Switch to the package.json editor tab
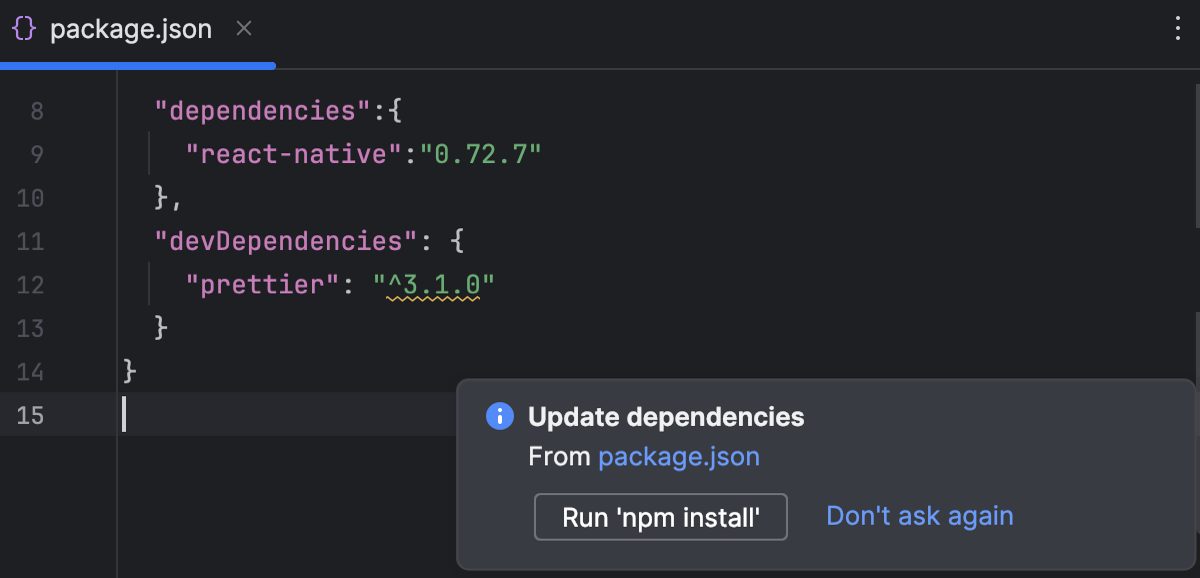Image resolution: width=1200 pixels, height=578 pixels. [130, 29]
